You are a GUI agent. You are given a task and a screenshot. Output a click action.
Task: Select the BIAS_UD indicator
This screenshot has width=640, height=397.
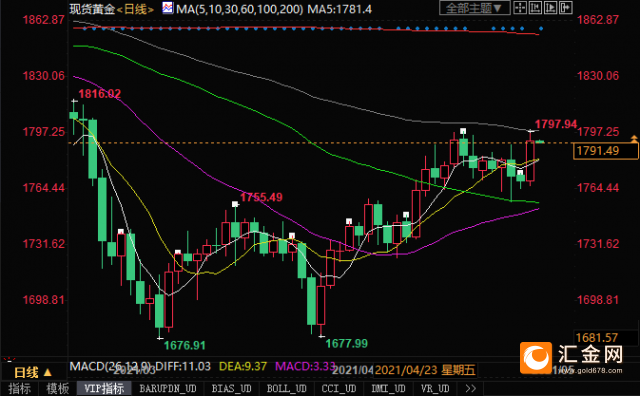pyautogui.click(x=231, y=388)
